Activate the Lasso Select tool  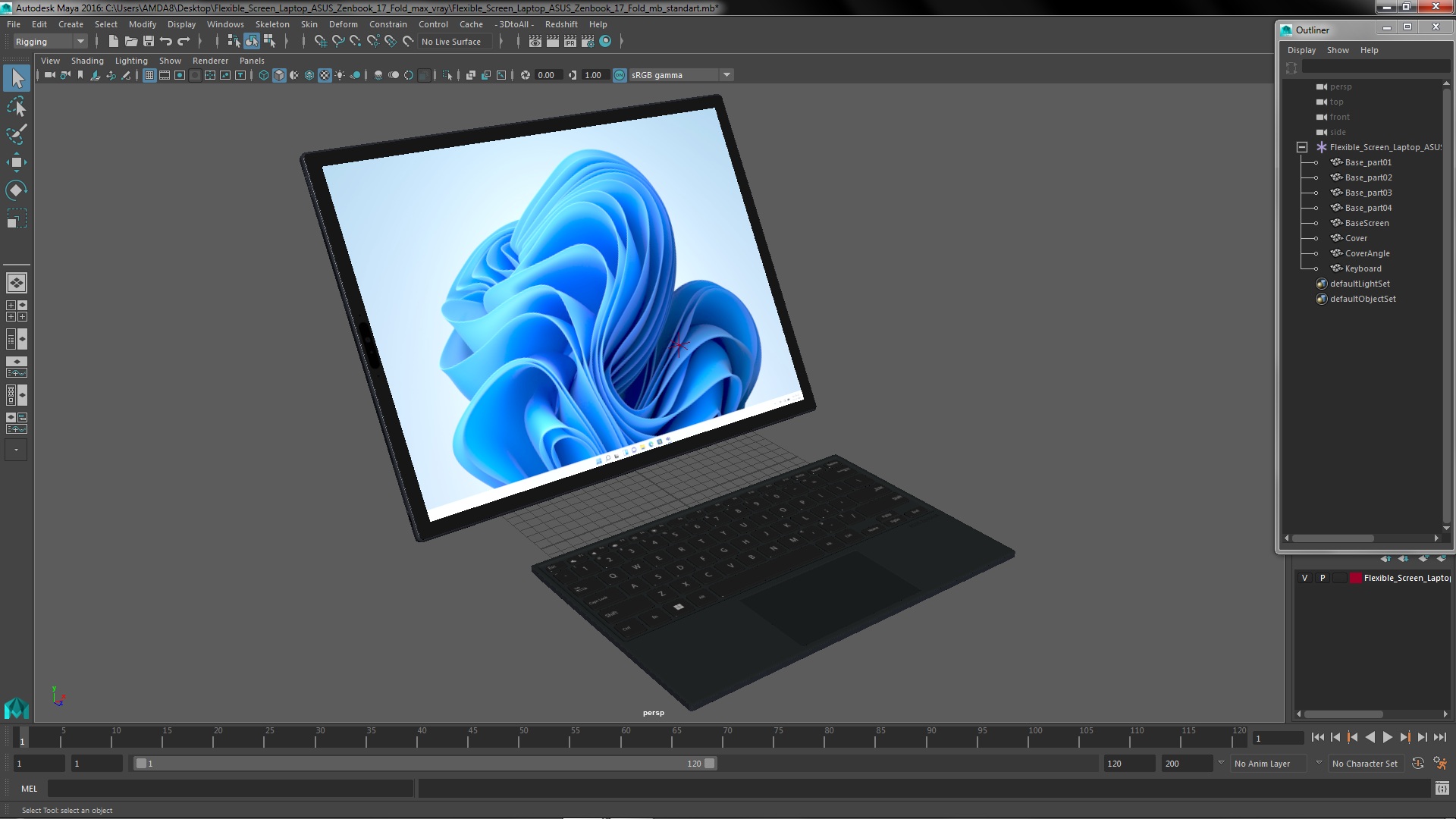pos(17,107)
